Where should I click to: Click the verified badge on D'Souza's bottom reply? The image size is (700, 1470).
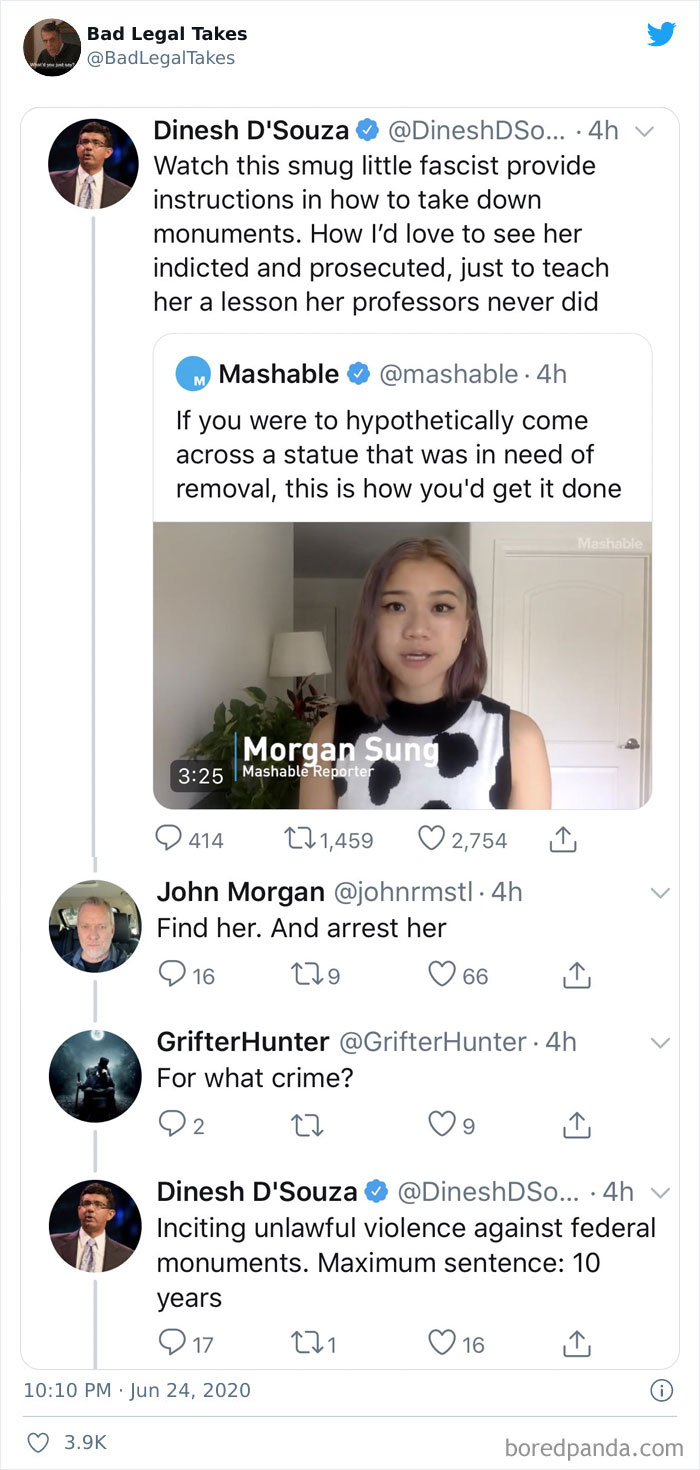[x=377, y=1191]
